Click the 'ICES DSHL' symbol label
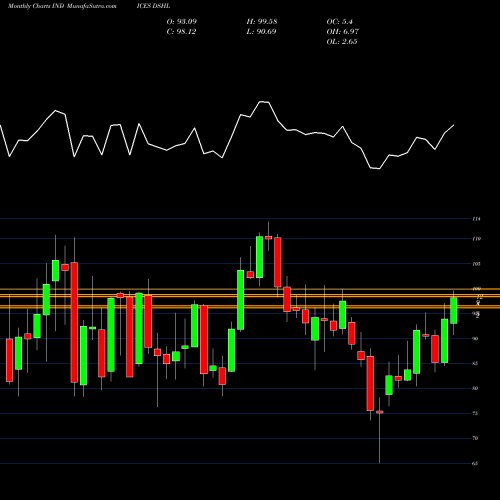 coord(153,6)
